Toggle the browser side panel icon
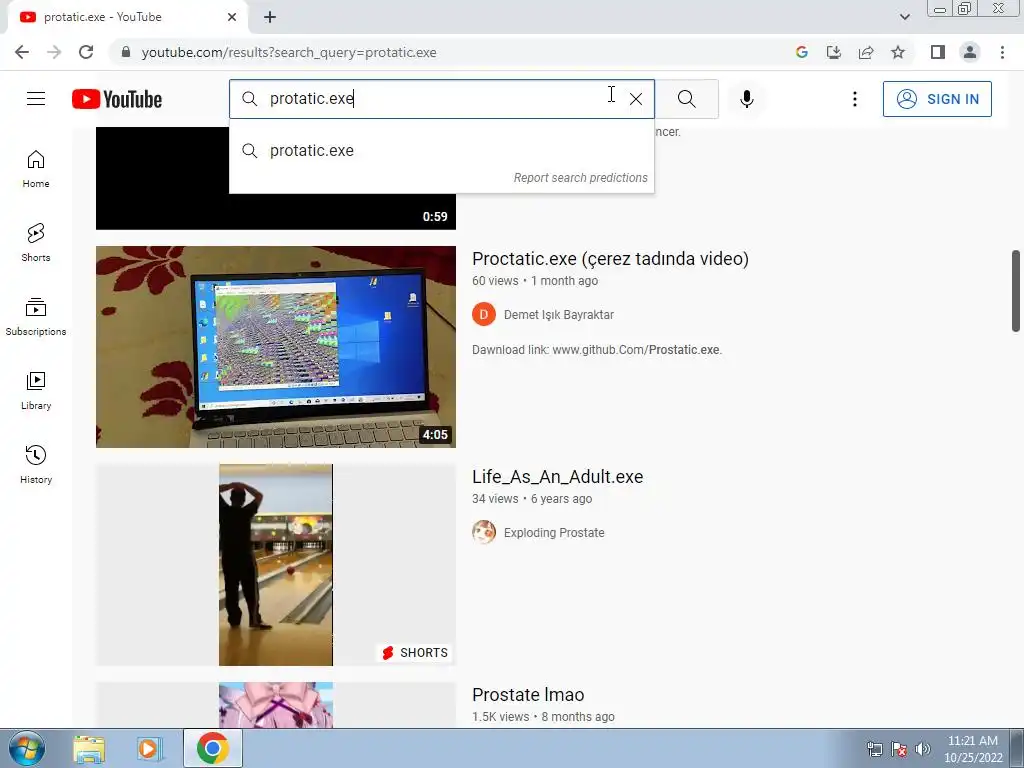The image size is (1024, 768). point(938,52)
